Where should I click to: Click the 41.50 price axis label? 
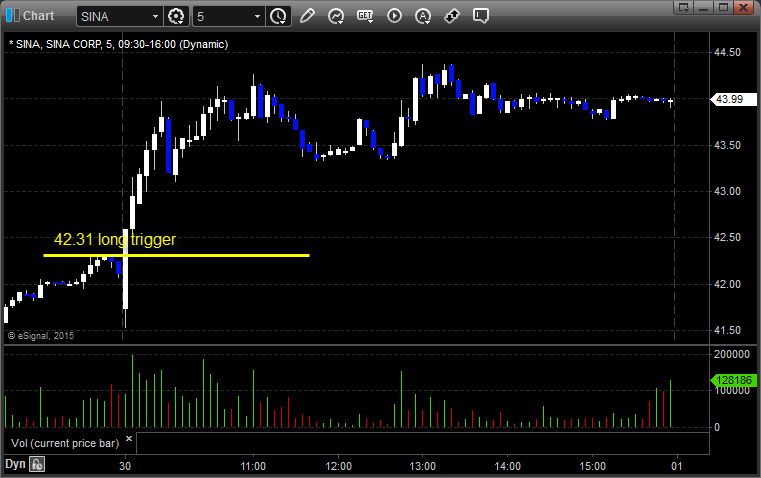coord(728,330)
